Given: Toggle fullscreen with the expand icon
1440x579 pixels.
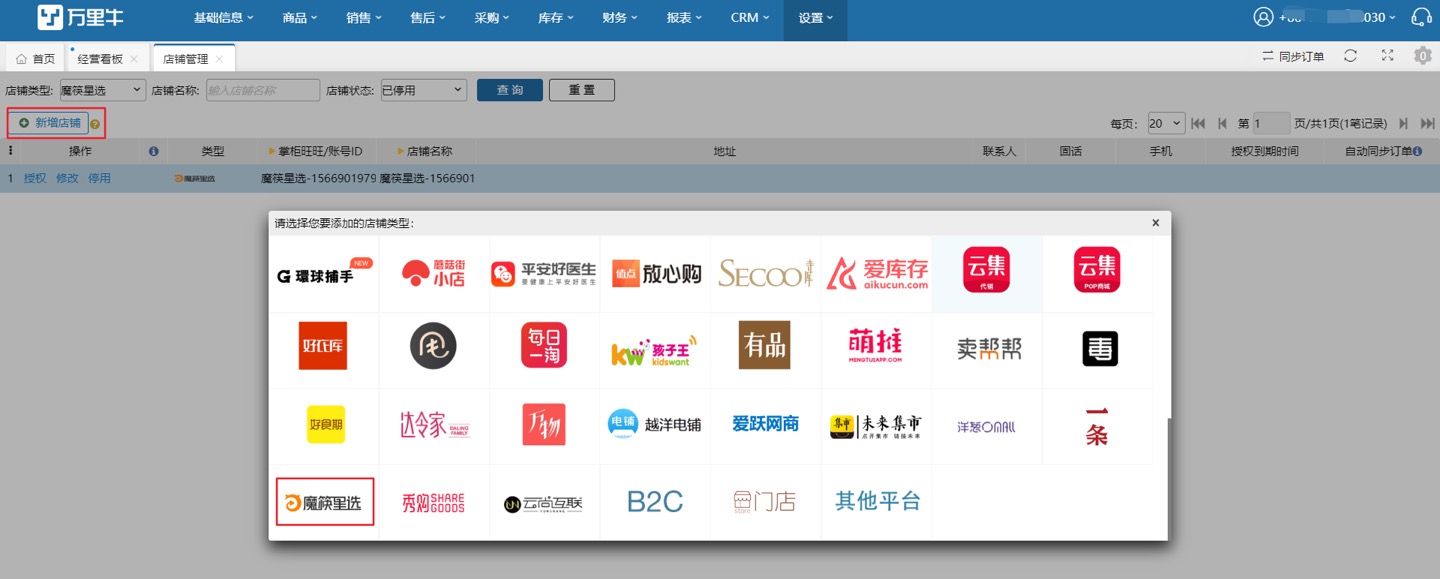Looking at the screenshot, I should click(1387, 56).
